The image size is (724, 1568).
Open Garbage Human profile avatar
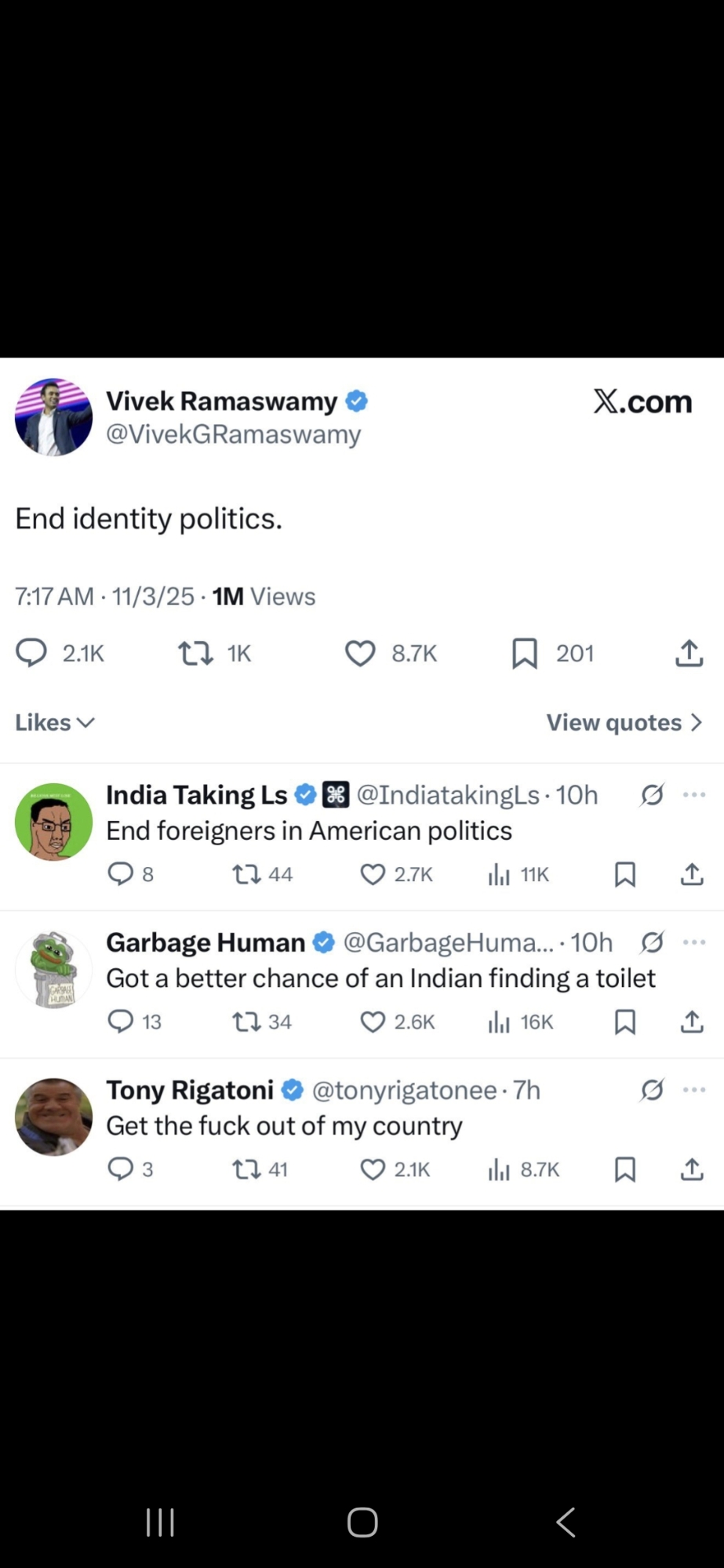tap(53, 970)
